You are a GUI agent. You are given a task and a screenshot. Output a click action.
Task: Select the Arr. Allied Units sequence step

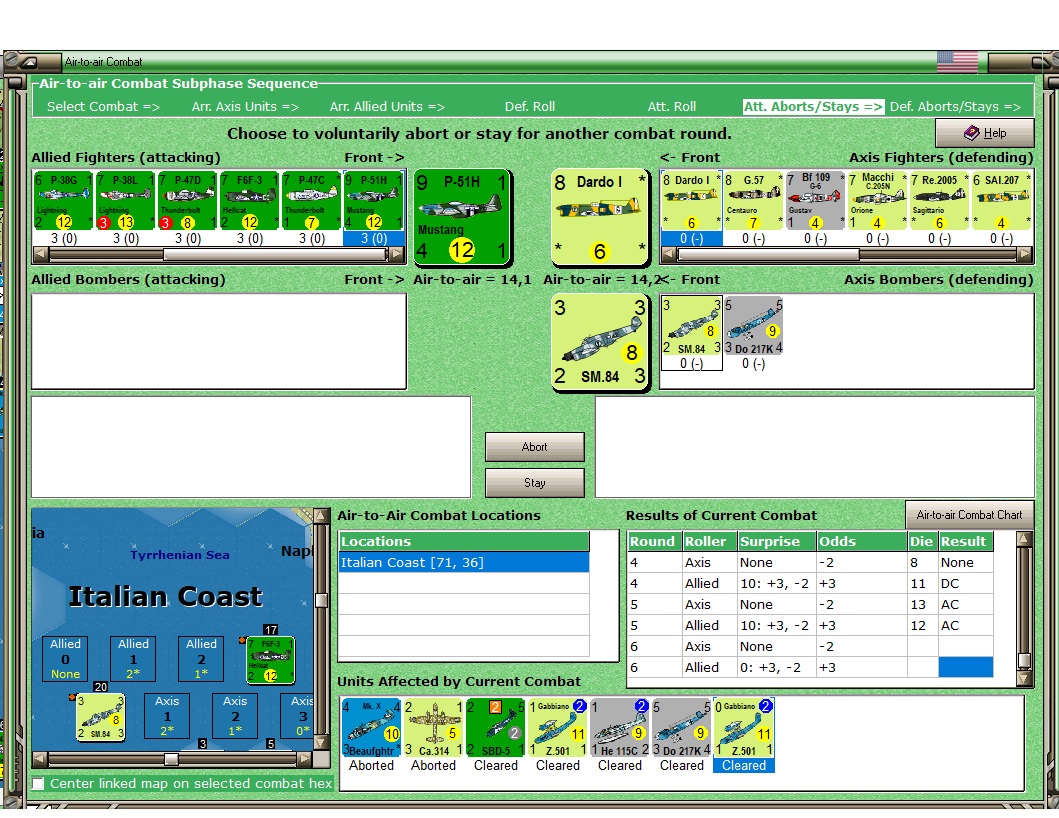(x=387, y=107)
